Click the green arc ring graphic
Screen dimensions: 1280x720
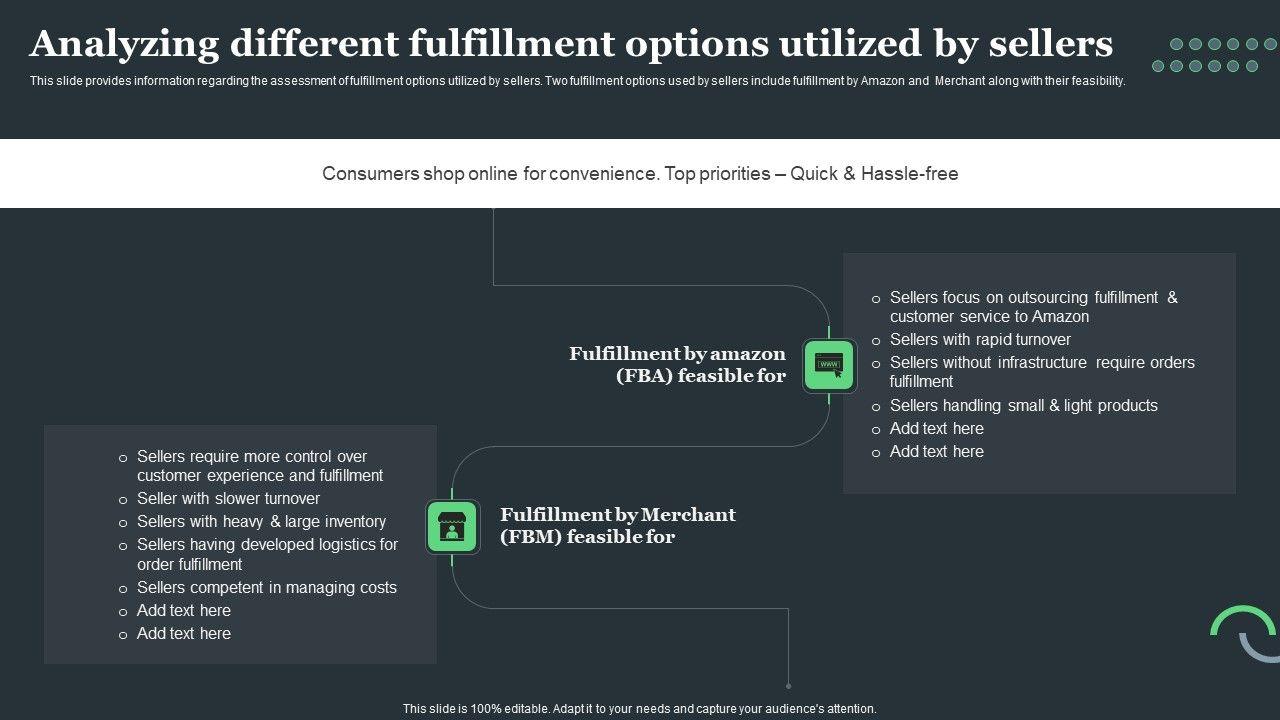[x=1242, y=620]
